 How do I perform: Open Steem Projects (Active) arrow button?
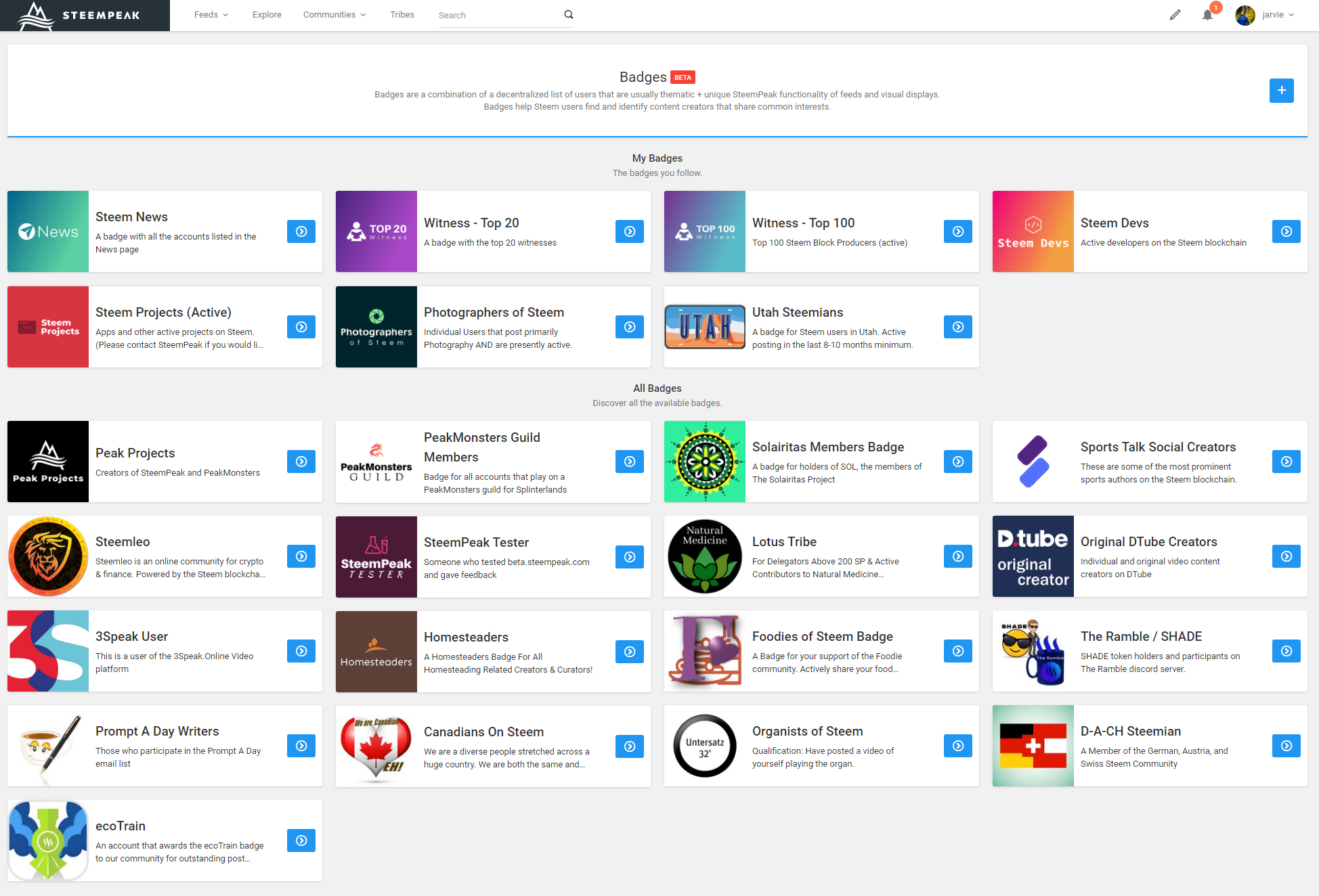[x=301, y=327]
